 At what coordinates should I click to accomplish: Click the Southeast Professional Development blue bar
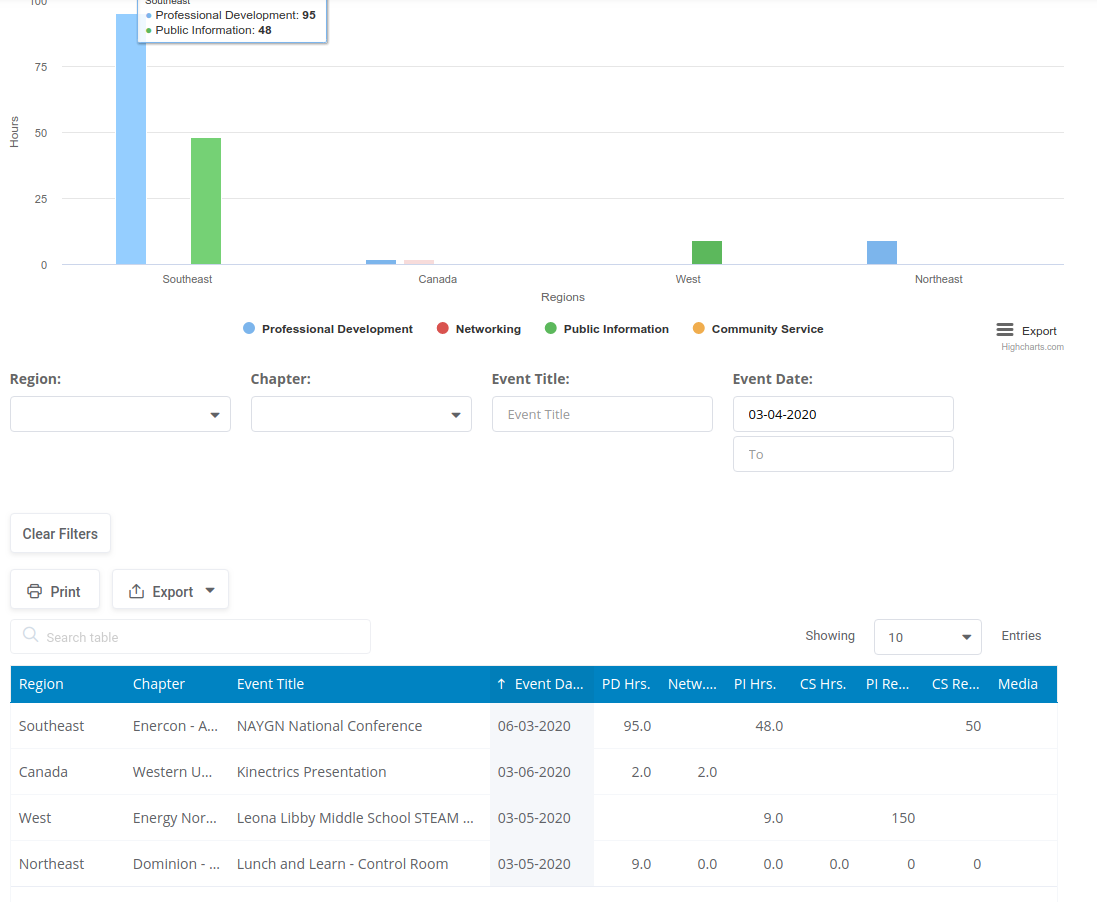click(131, 150)
